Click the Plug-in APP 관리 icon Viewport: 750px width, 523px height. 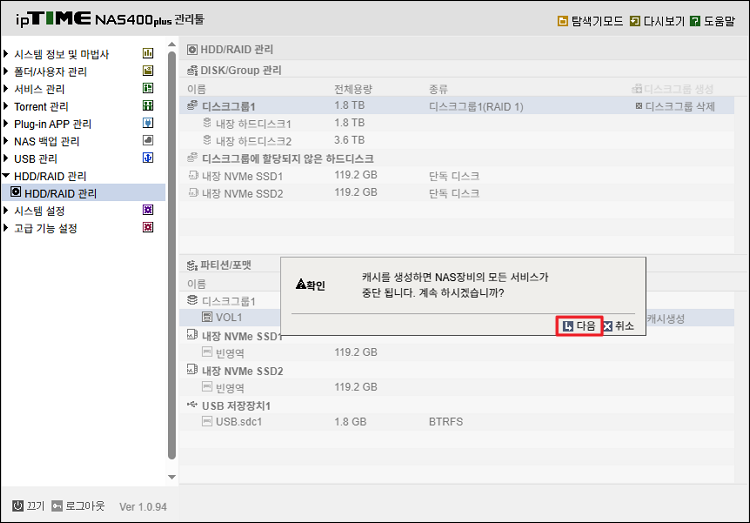[148, 124]
